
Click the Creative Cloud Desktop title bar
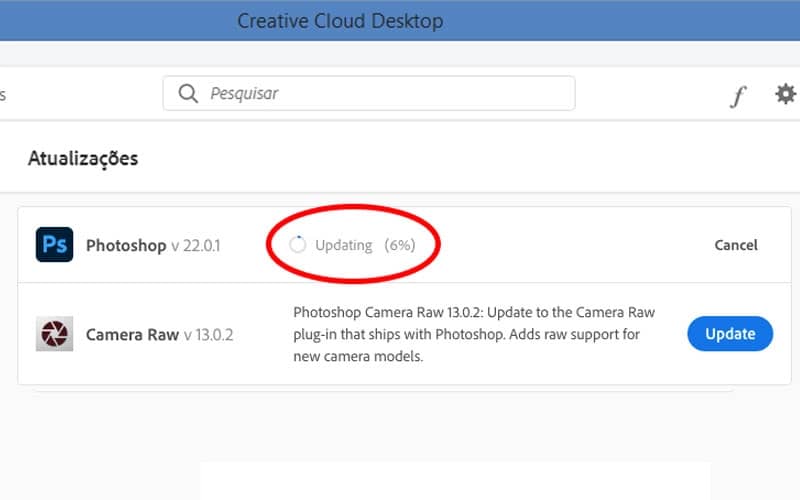pos(400,20)
